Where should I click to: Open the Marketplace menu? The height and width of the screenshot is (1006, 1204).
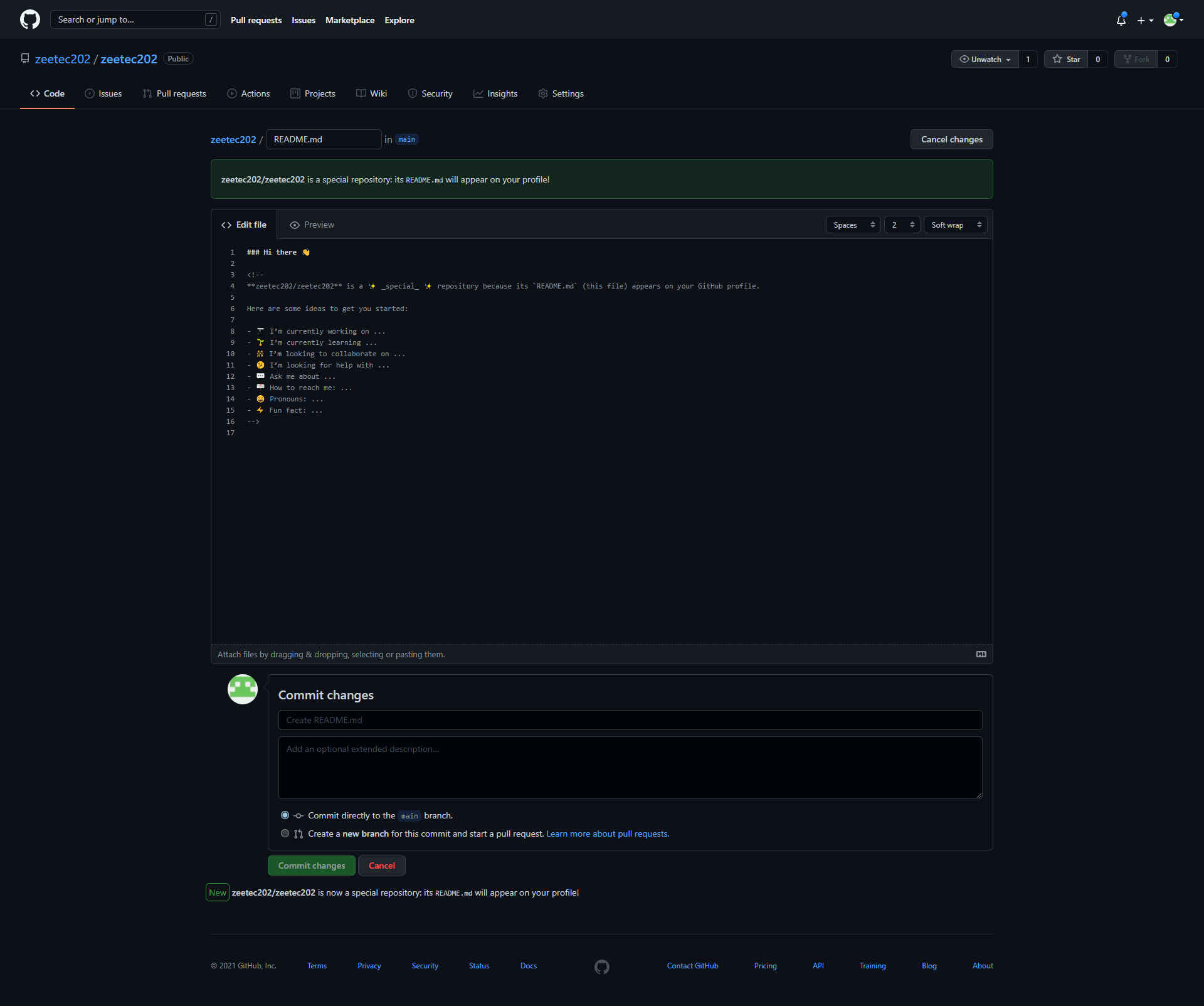point(349,20)
